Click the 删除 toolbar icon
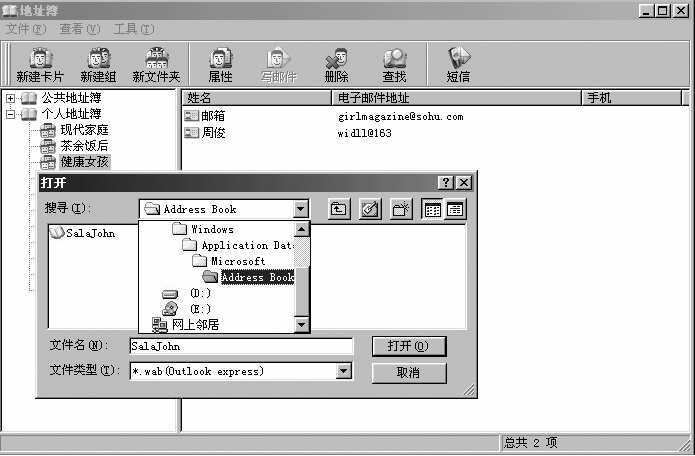 (x=337, y=65)
